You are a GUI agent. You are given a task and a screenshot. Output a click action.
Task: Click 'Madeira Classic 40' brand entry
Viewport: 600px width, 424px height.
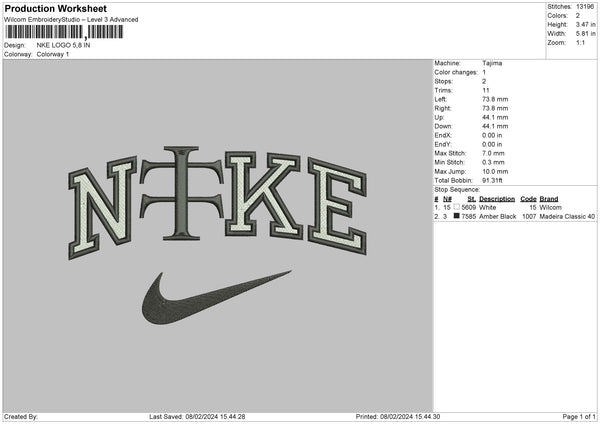tap(567, 217)
